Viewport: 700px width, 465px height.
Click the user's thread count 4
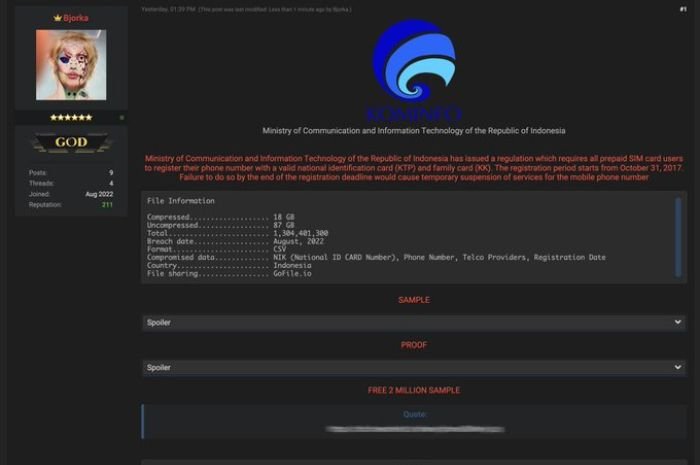click(110, 183)
